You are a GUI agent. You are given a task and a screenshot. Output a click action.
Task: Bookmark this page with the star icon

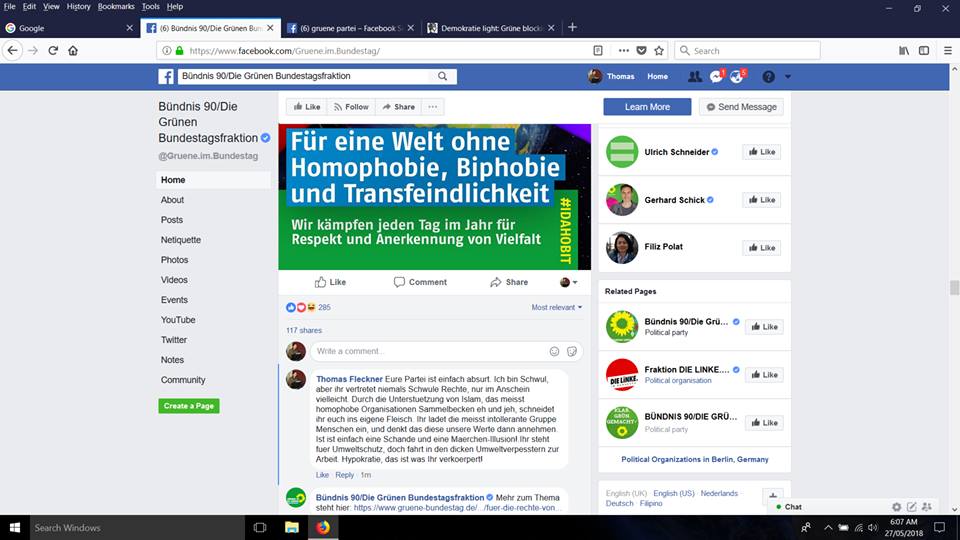pyautogui.click(x=659, y=51)
